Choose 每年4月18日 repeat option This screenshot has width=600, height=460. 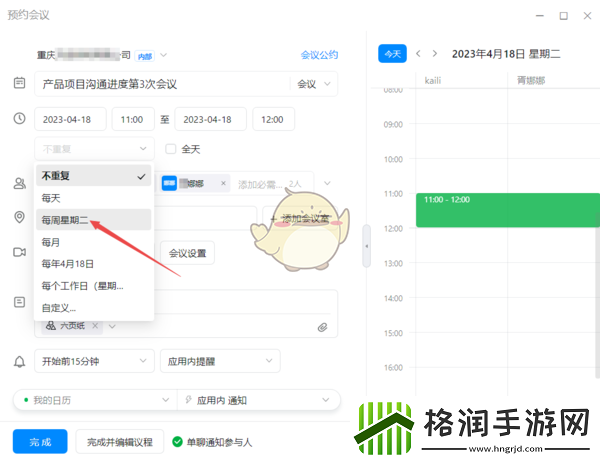94,264
